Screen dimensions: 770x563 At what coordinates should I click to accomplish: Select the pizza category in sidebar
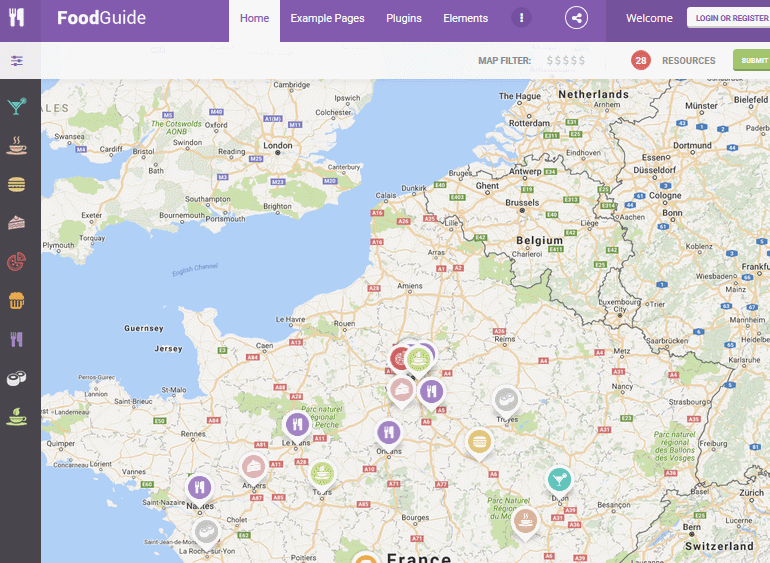coord(17,262)
